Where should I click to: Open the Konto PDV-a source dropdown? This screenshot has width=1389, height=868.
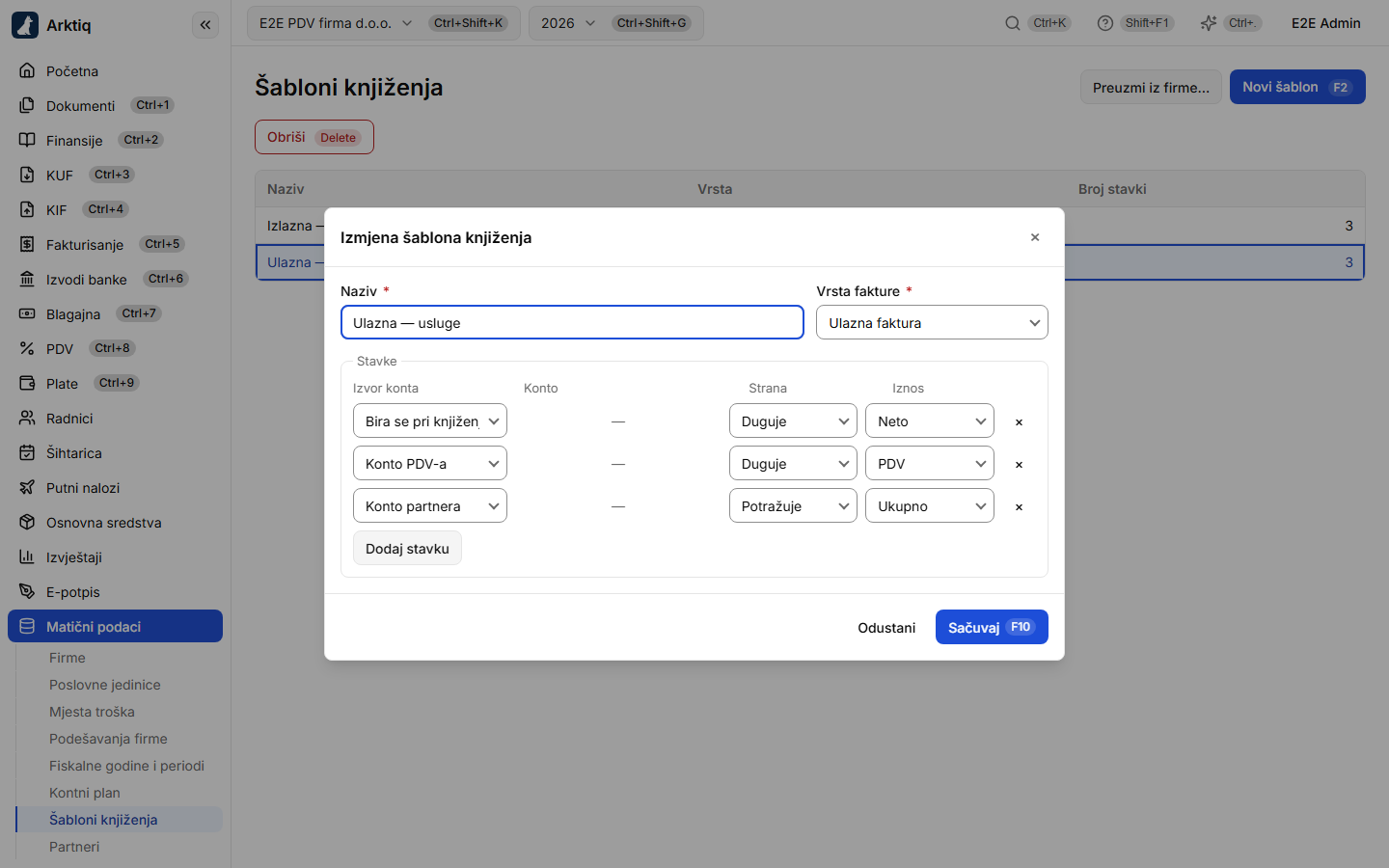pos(430,464)
